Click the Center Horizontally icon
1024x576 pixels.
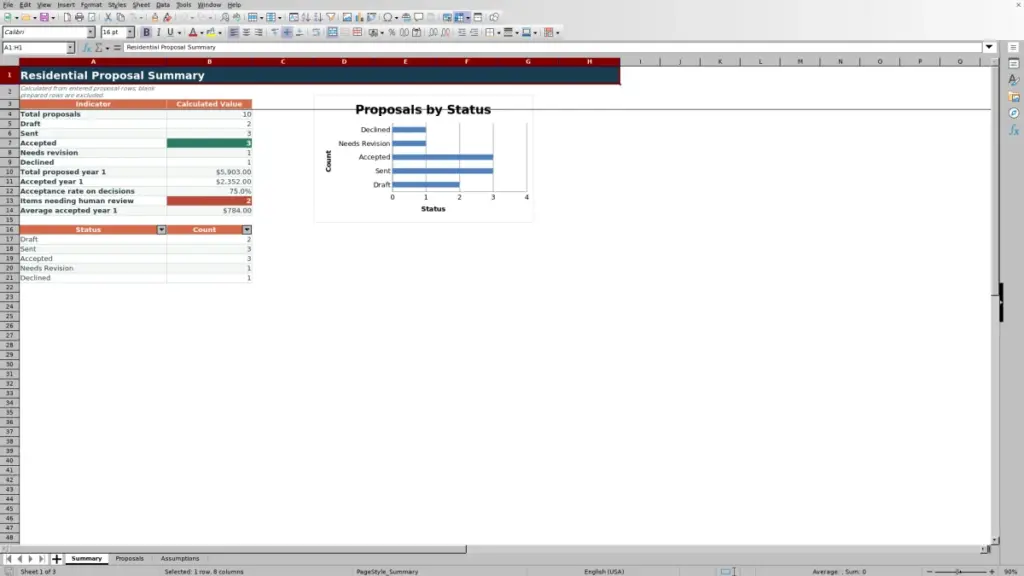click(x=246, y=32)
